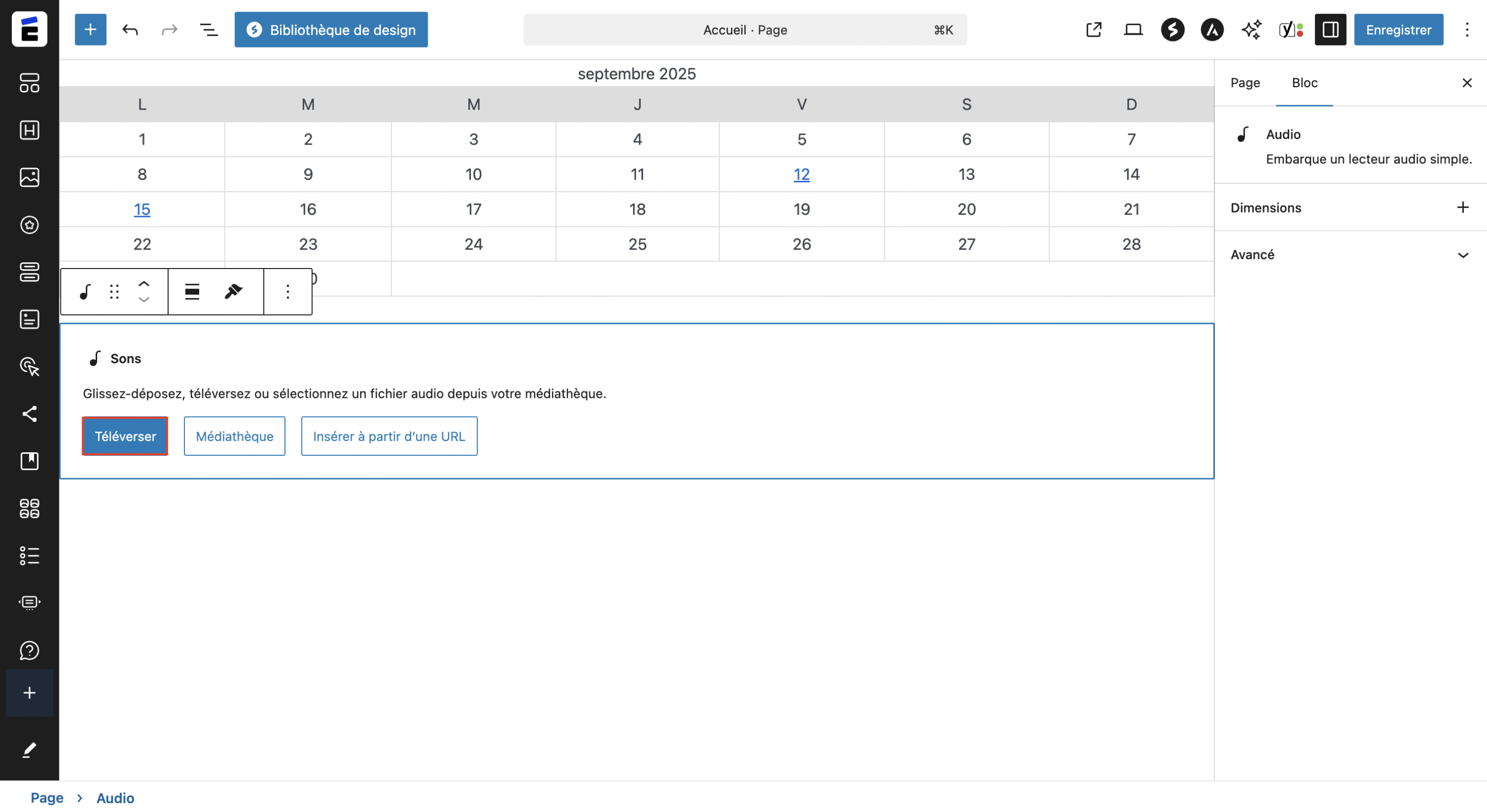Click the Enregistrer save button
1487x812 pixels.
(1398, 29)
